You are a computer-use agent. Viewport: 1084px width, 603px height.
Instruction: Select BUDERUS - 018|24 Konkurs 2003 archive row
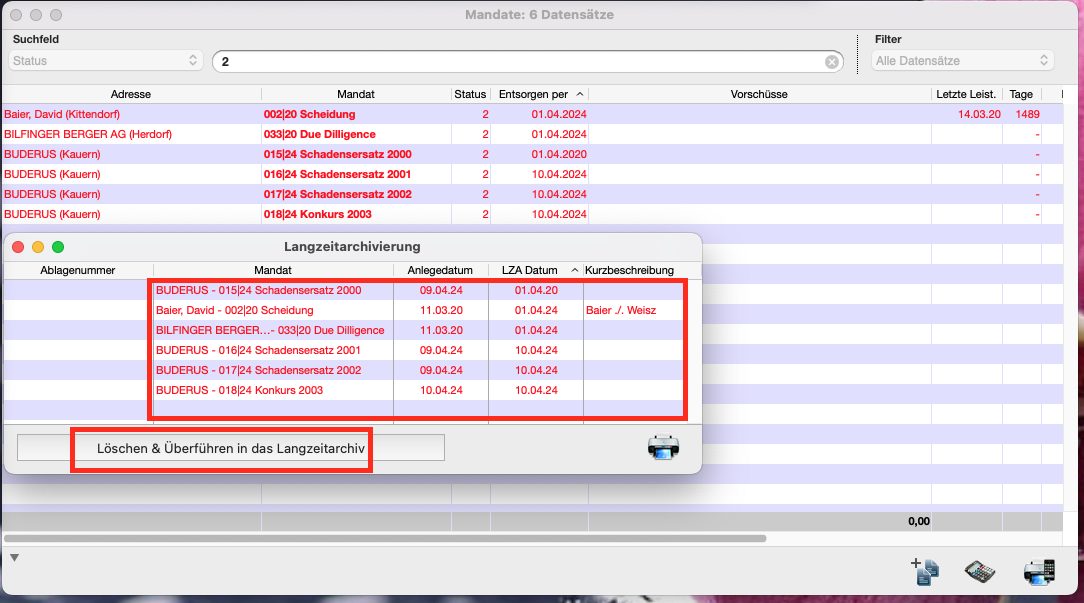point(353,391)
